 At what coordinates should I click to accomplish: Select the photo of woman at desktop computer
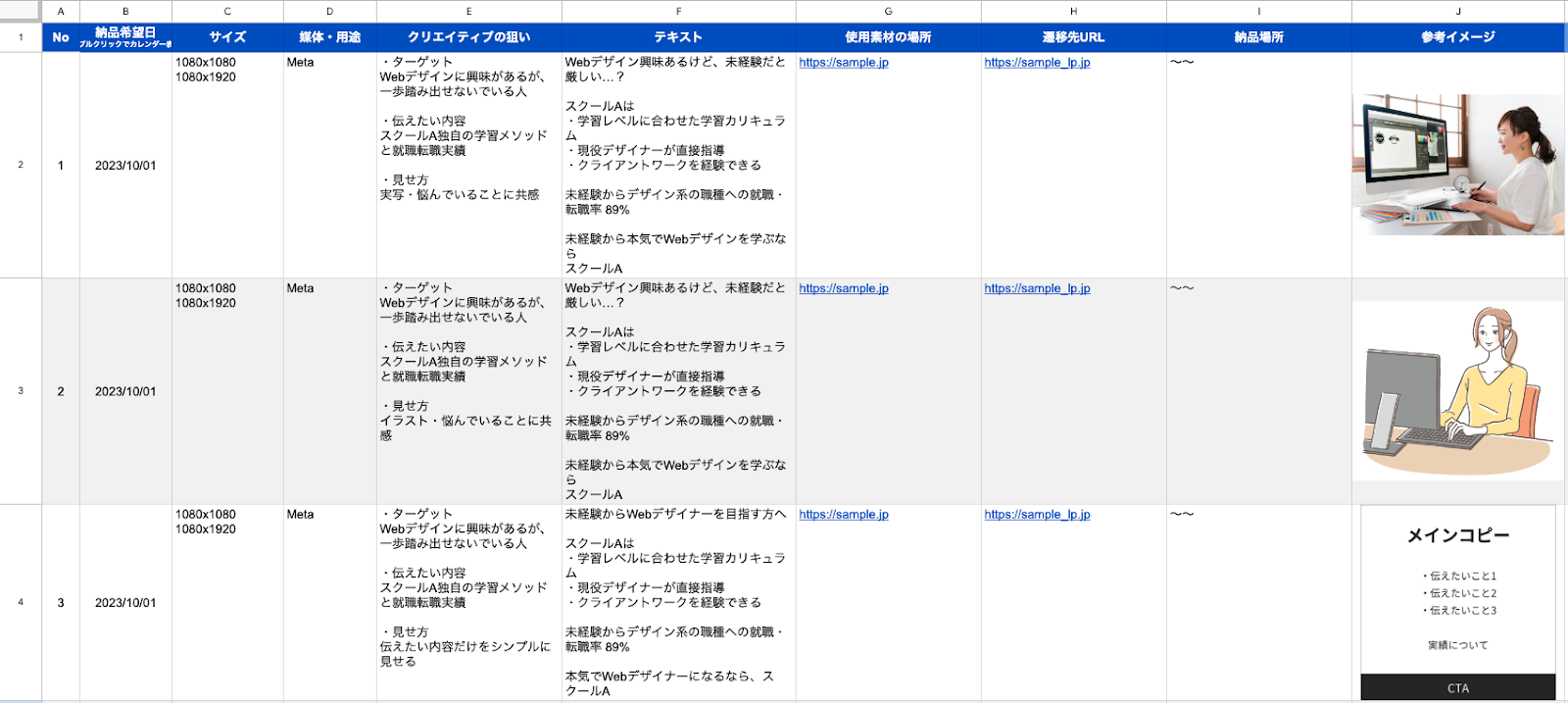(x=1457, y=165)
